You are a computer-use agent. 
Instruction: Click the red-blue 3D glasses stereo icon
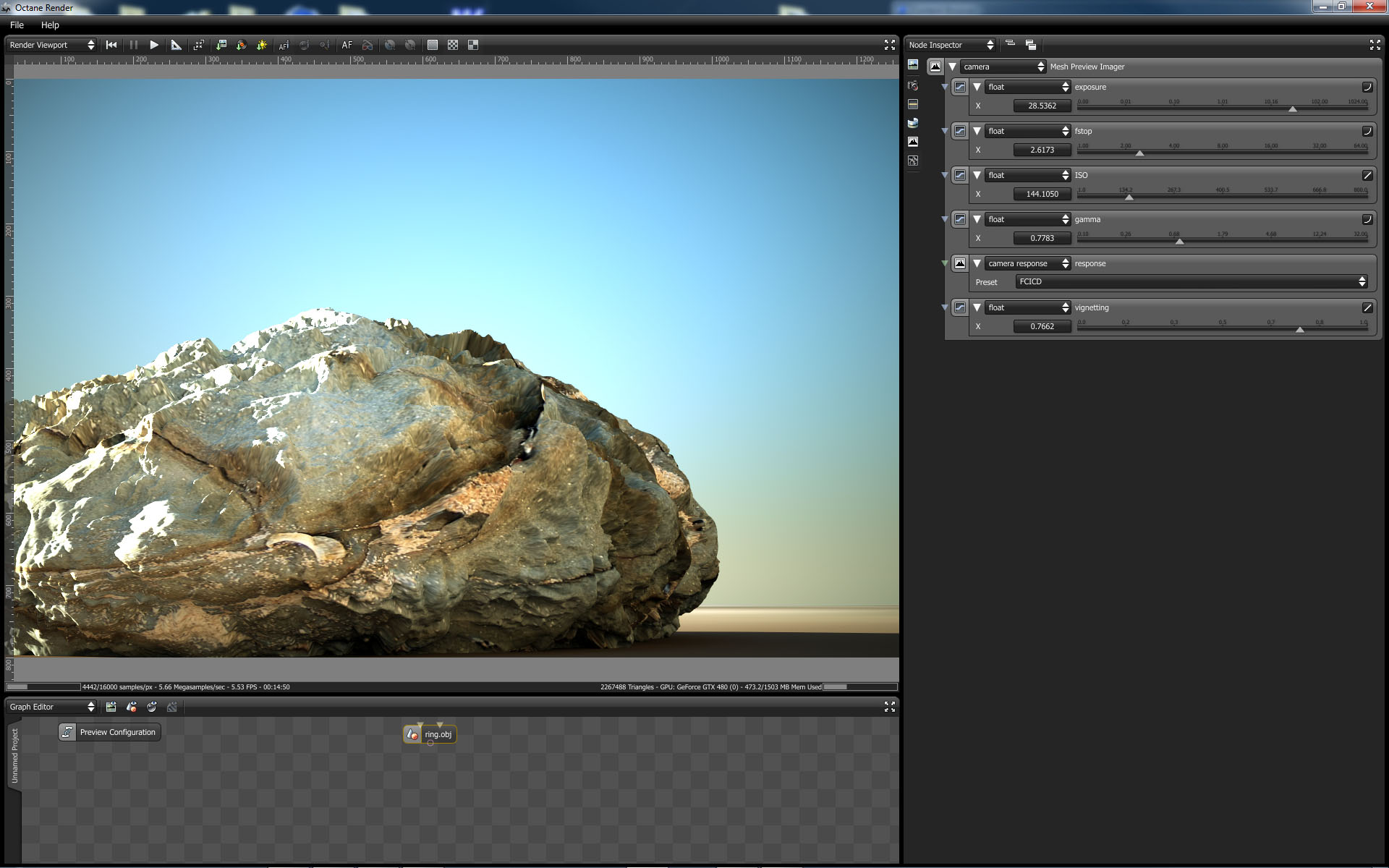[x=368, y=45]
